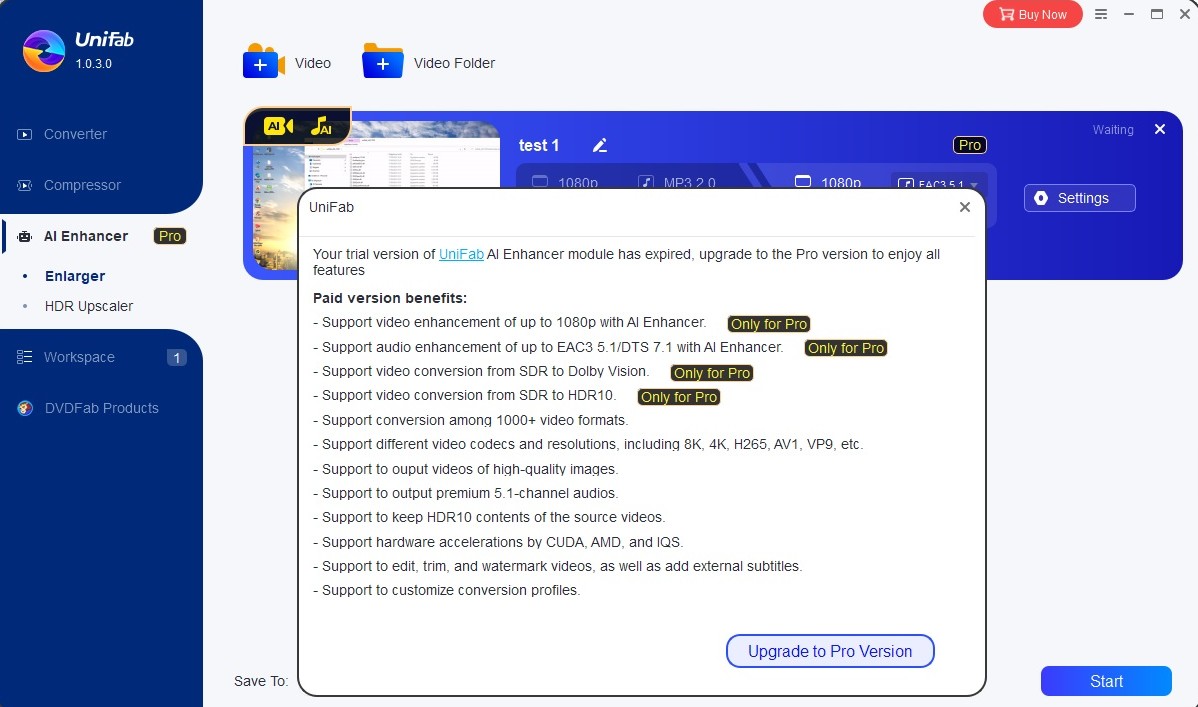This screenshot has width=1198, height=707.
Task: Click the "Support to customize conversion profiles." line
Action: click(447, 591)
